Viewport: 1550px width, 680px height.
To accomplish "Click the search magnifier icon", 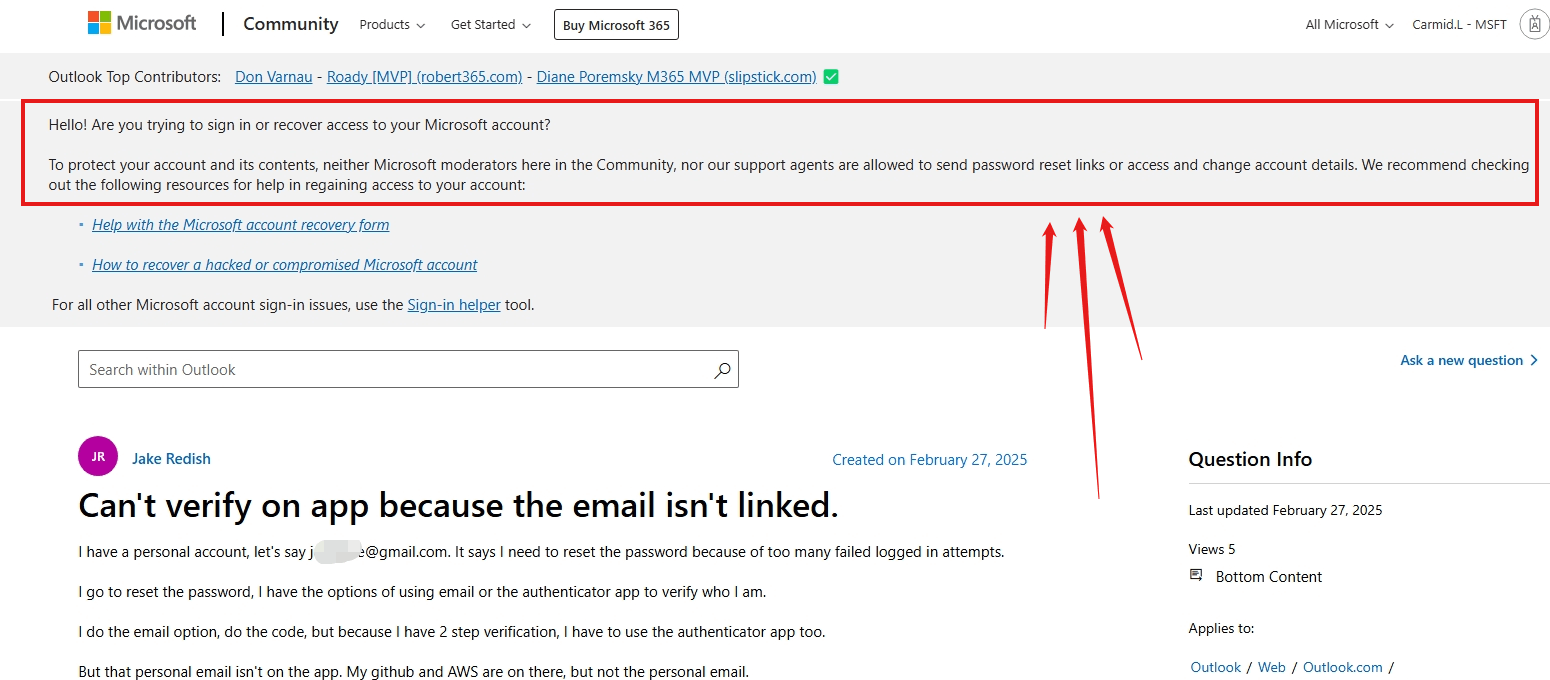I will 722,370.
